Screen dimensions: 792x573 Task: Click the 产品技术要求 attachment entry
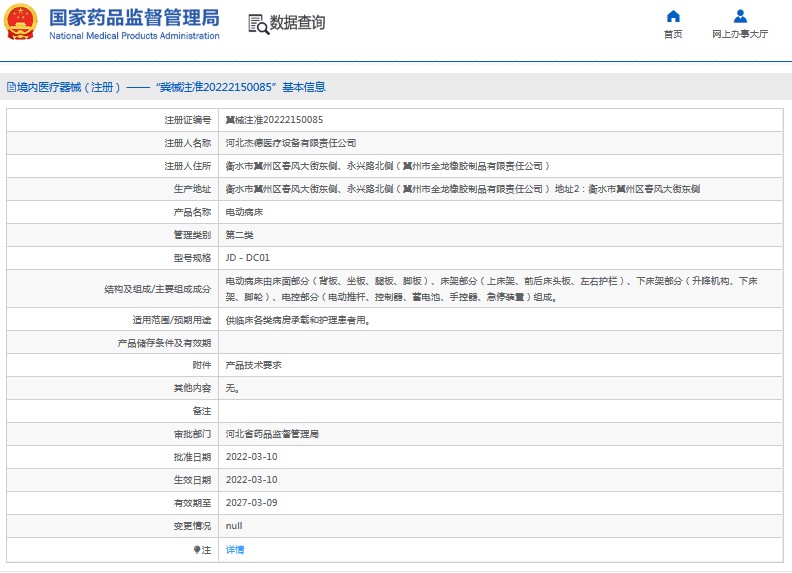(253, 365)
